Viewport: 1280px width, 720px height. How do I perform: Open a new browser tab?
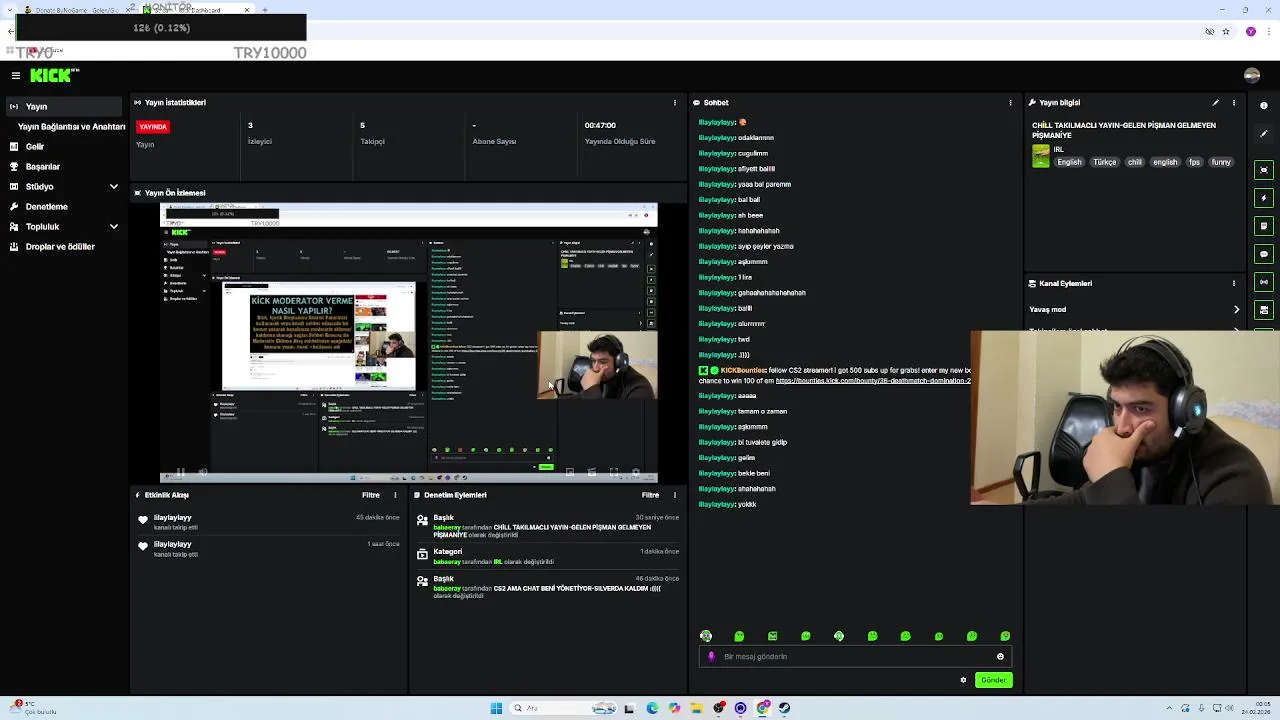coord(264,10)
